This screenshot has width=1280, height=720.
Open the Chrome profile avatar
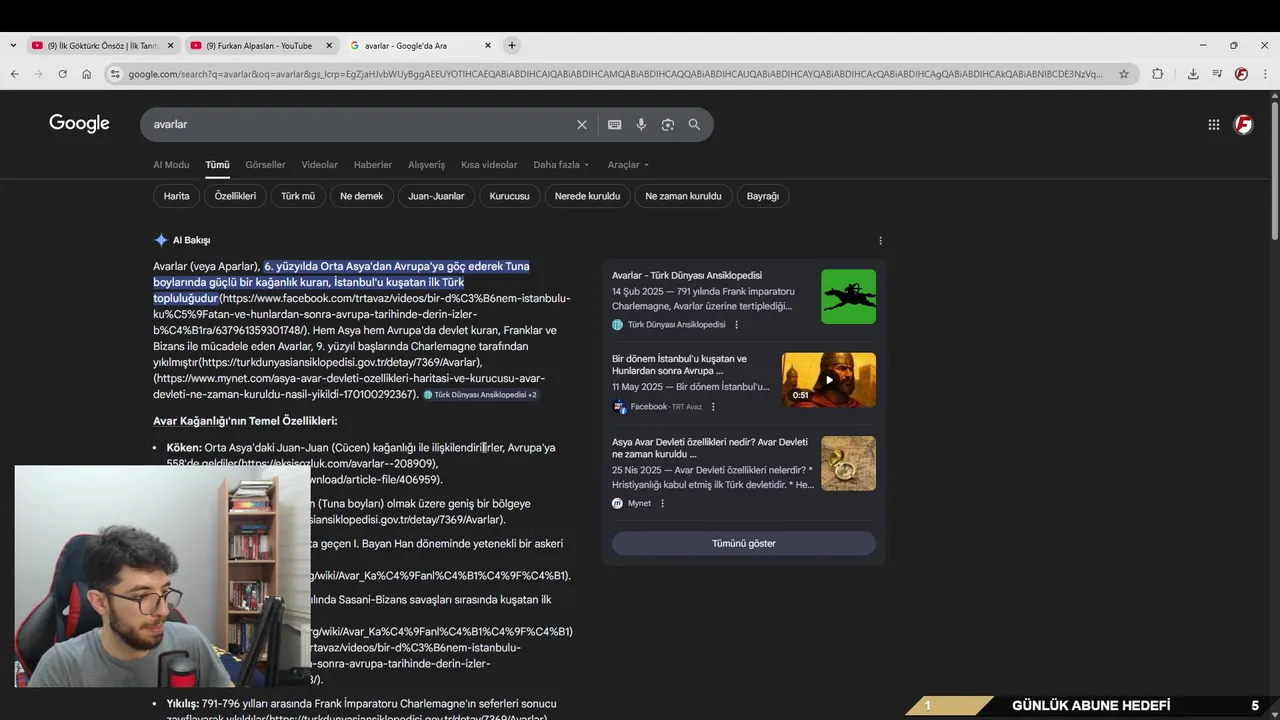[x=1241, y=74]
